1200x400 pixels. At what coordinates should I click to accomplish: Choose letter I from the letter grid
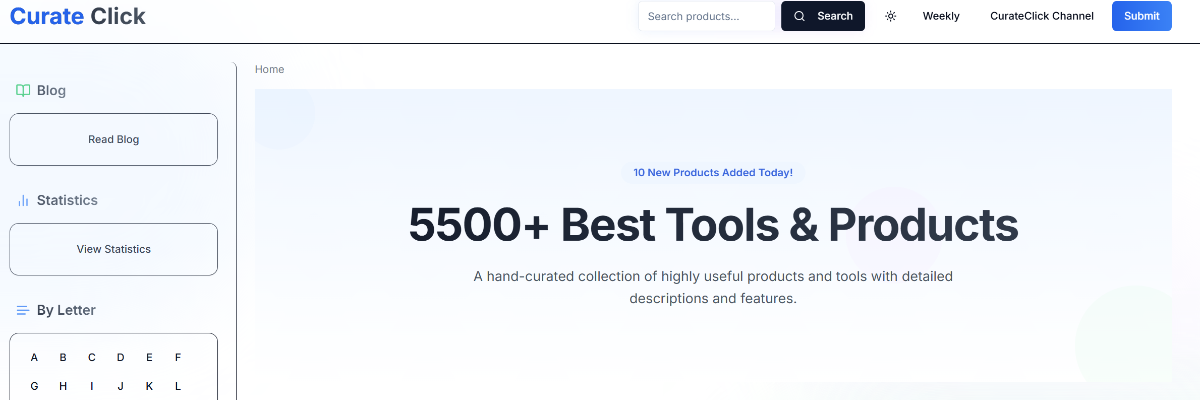click(x=91, y=386)
